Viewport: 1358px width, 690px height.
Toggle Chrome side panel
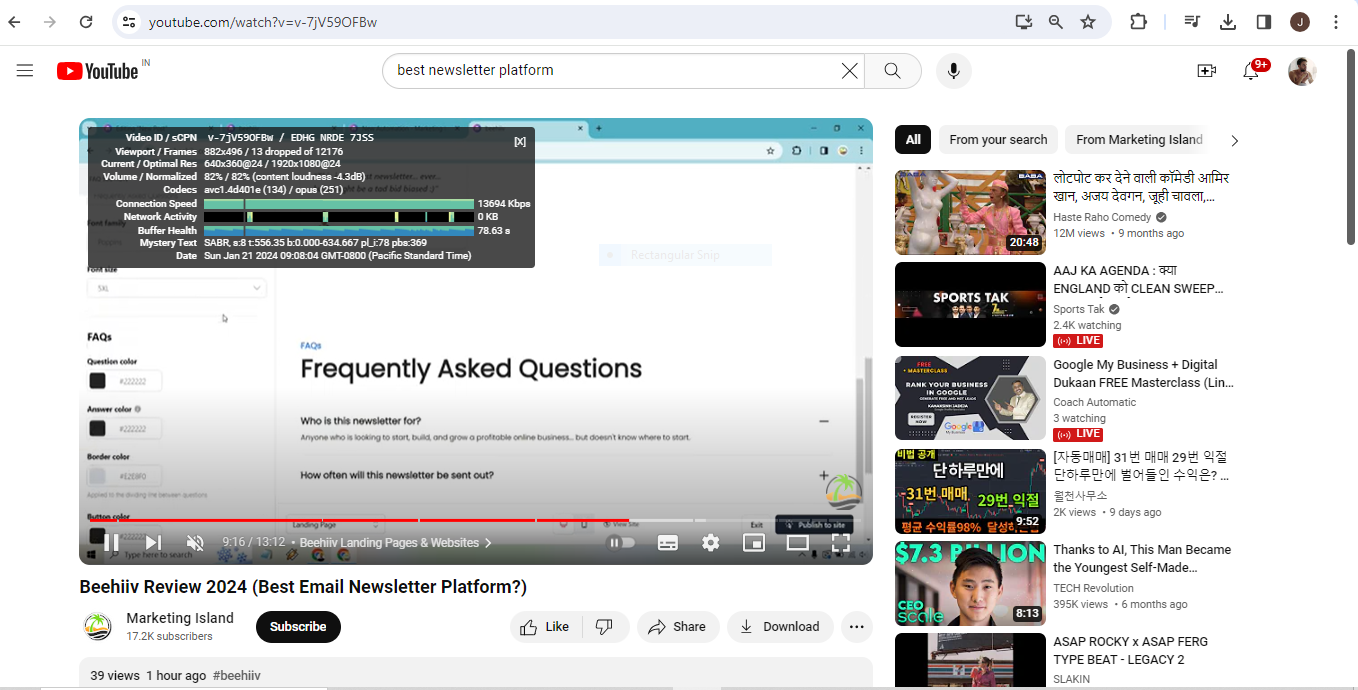[1264, 22]
